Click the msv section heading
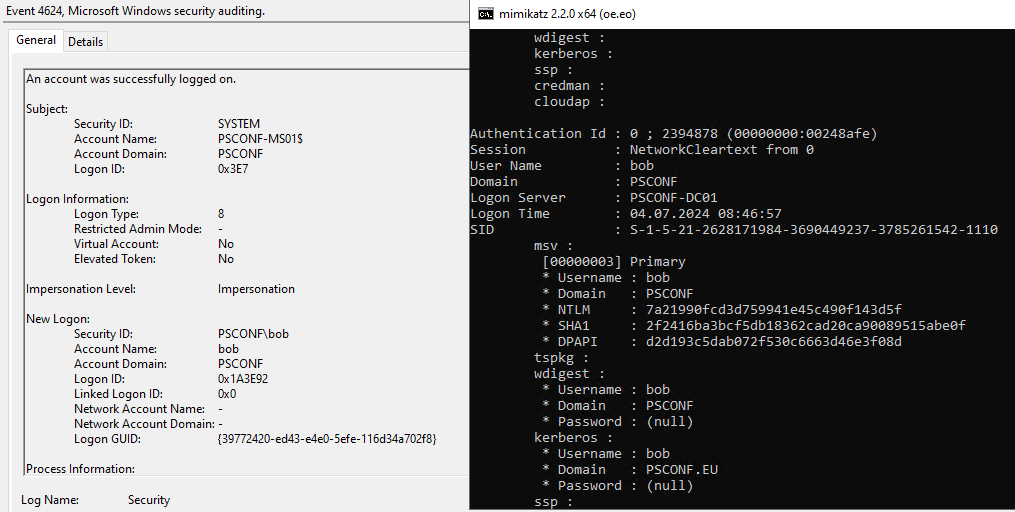 (x=553, y=245)
